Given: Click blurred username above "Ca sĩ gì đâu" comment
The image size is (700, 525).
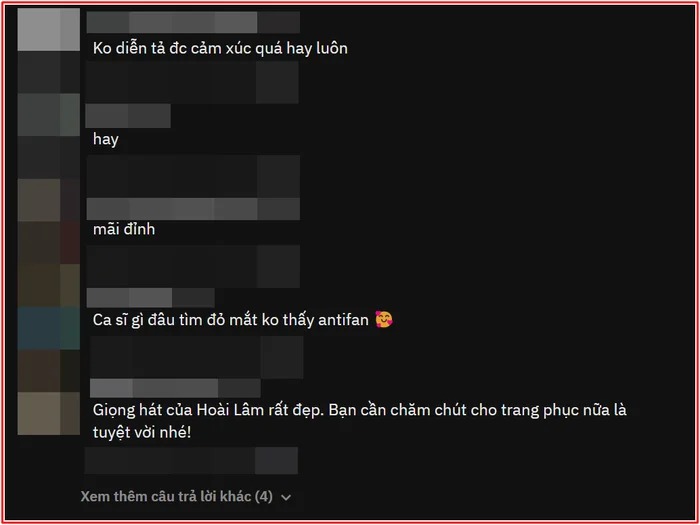Looking at the screenshot, I should pos(150,298).
